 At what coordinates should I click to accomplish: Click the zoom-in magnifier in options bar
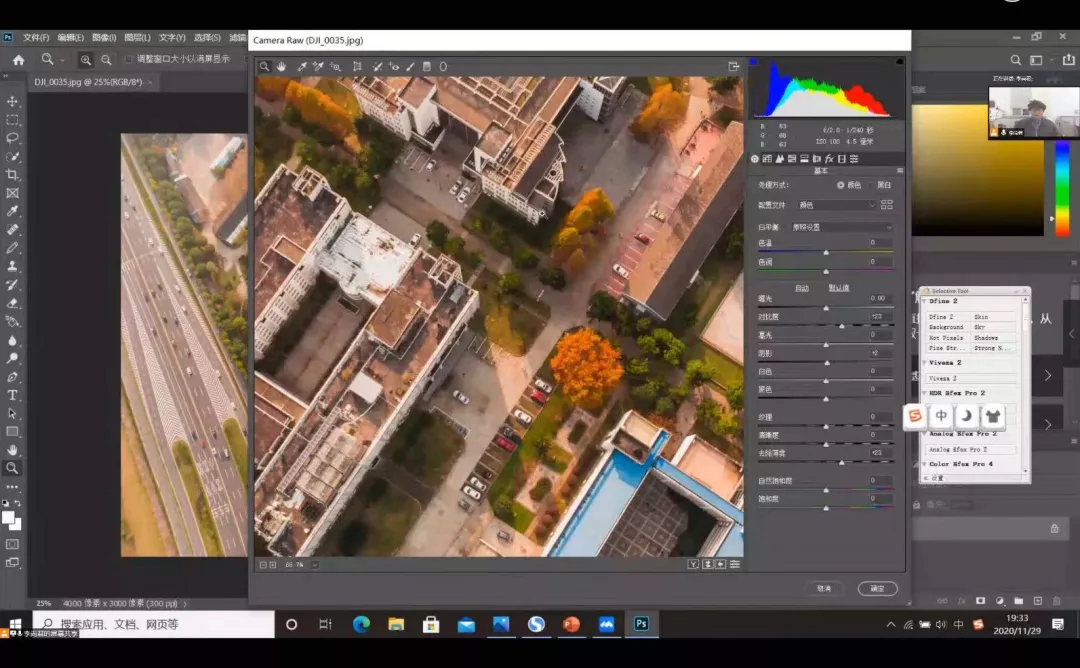click(86, 60)
